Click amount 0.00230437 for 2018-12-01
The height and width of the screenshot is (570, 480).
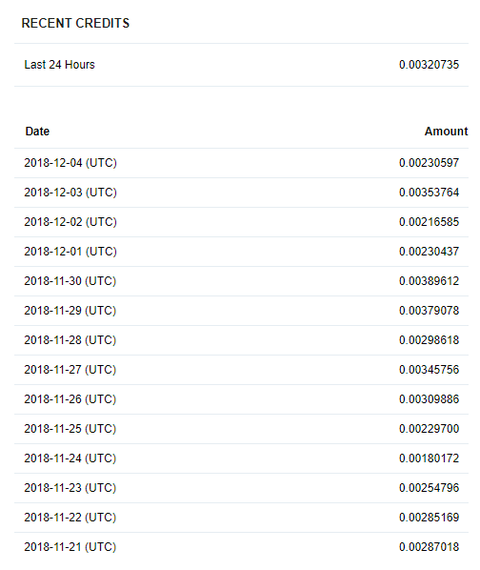pos(429,252)
